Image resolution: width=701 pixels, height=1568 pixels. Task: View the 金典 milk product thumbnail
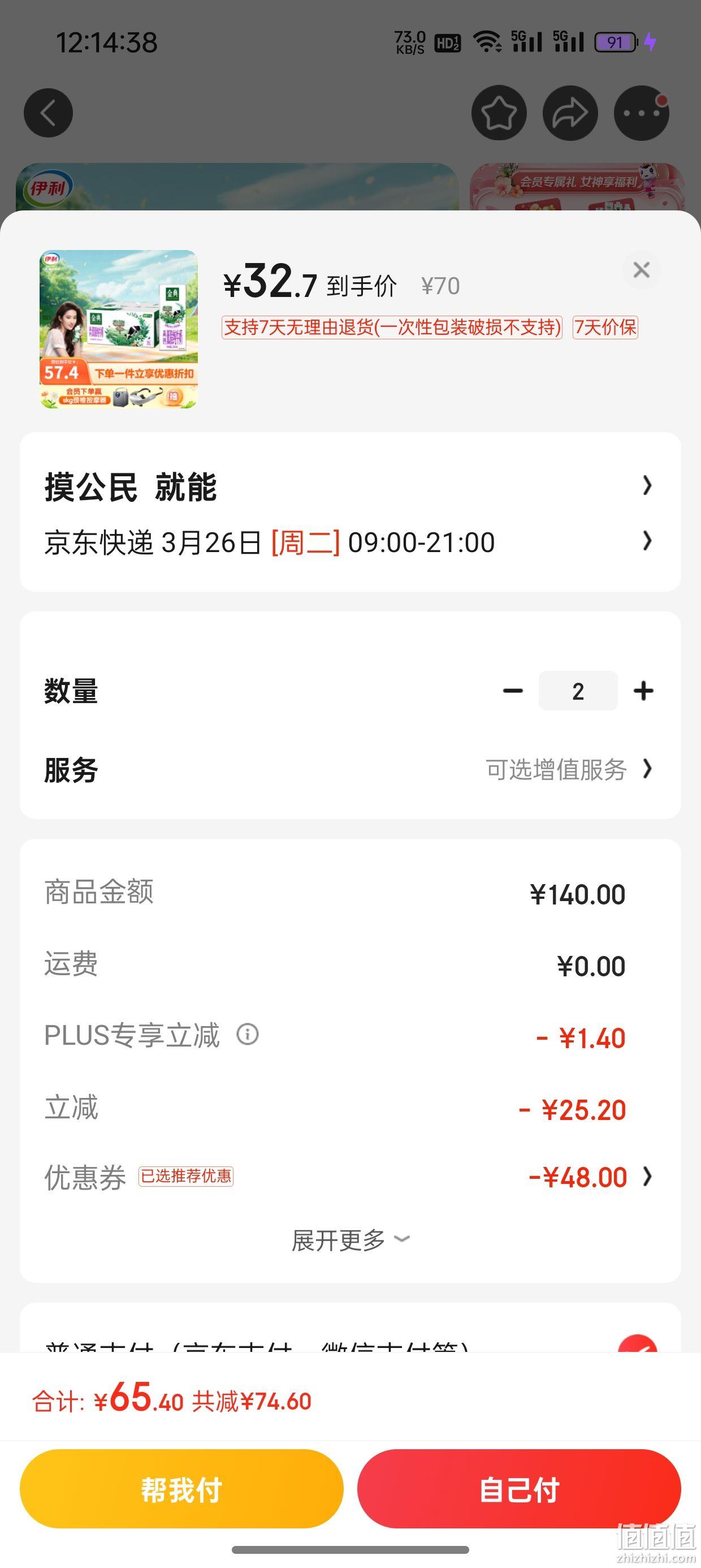pyautogui.click(x=119, y=329)
